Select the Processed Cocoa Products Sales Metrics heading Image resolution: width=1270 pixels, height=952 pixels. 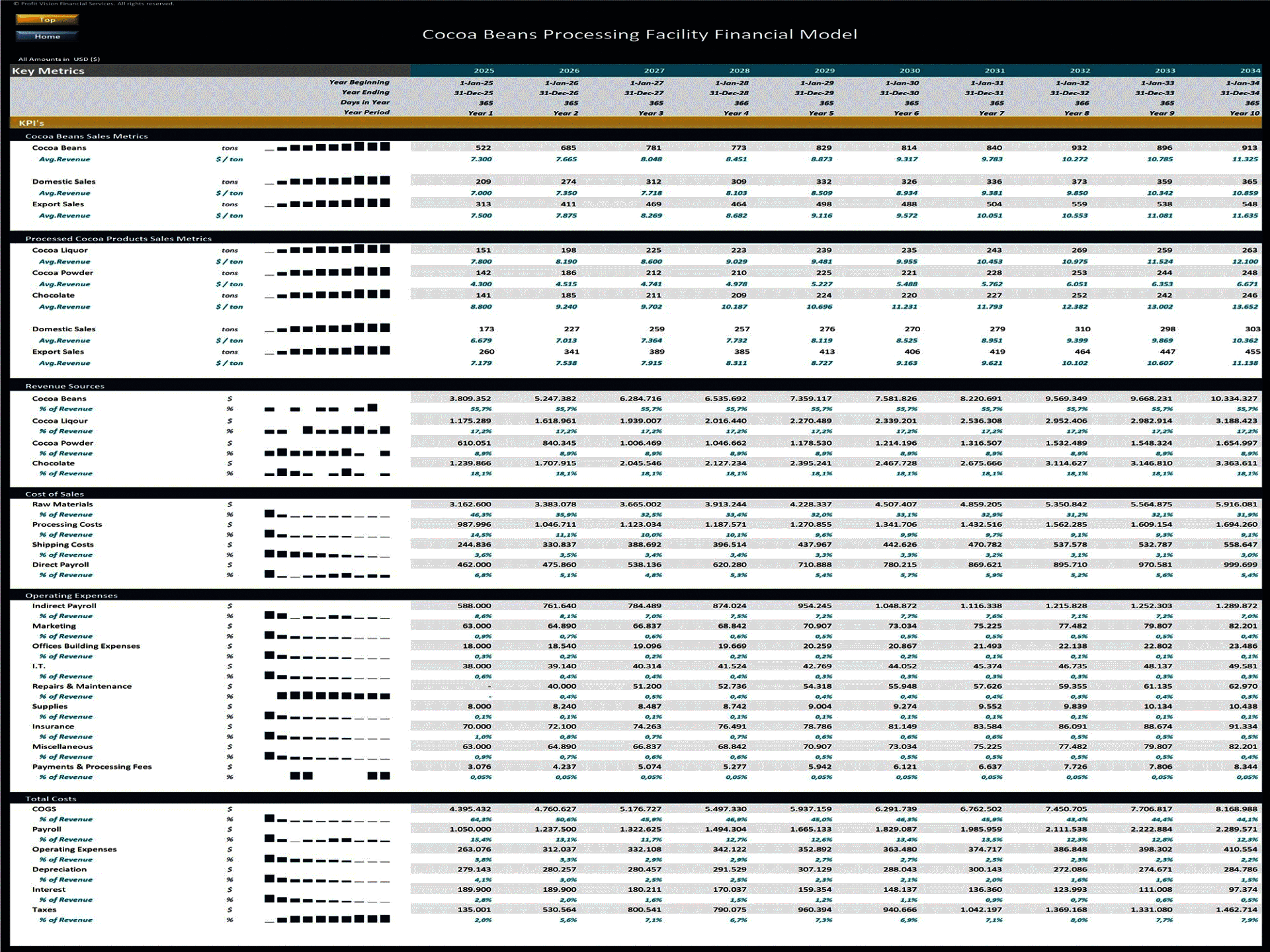click(118, 239)
